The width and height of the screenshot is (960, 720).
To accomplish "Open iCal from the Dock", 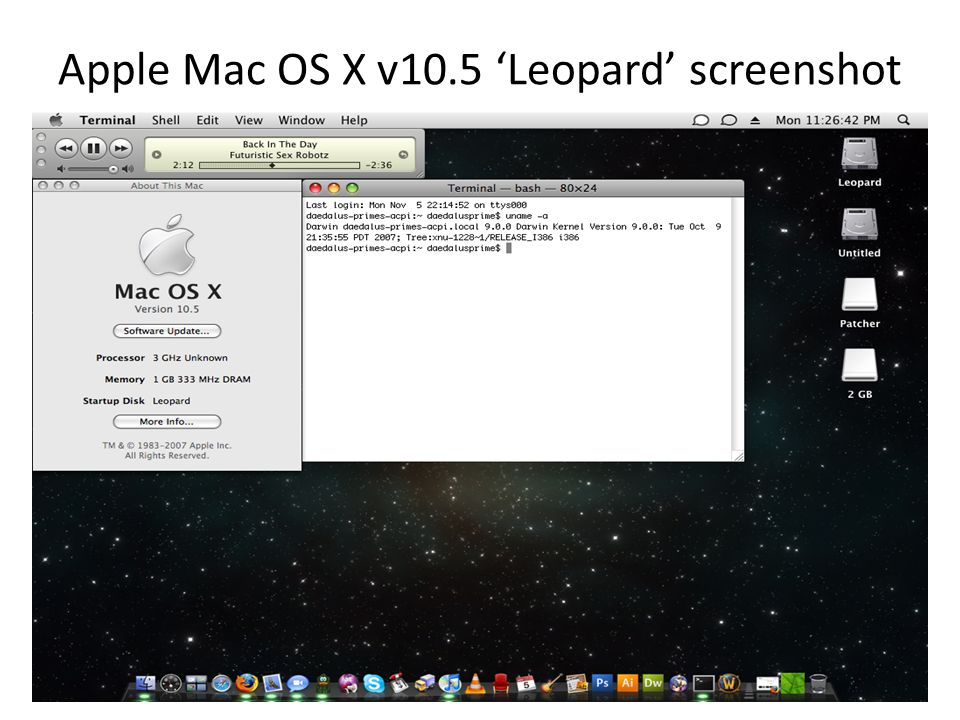I will point(526,683).
